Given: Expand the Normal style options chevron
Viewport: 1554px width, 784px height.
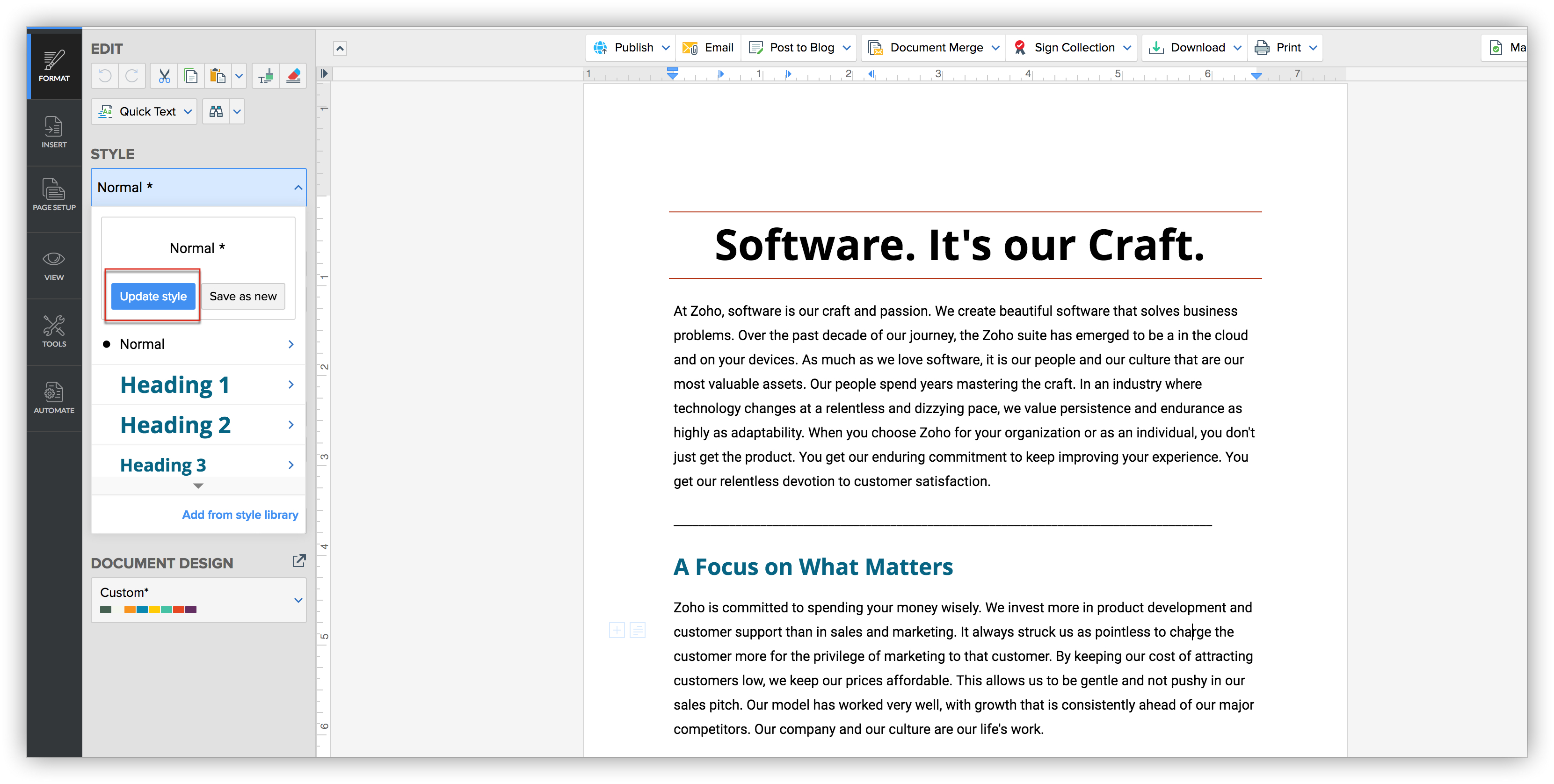Looking at the screenshot, I should tap(291, 344).
